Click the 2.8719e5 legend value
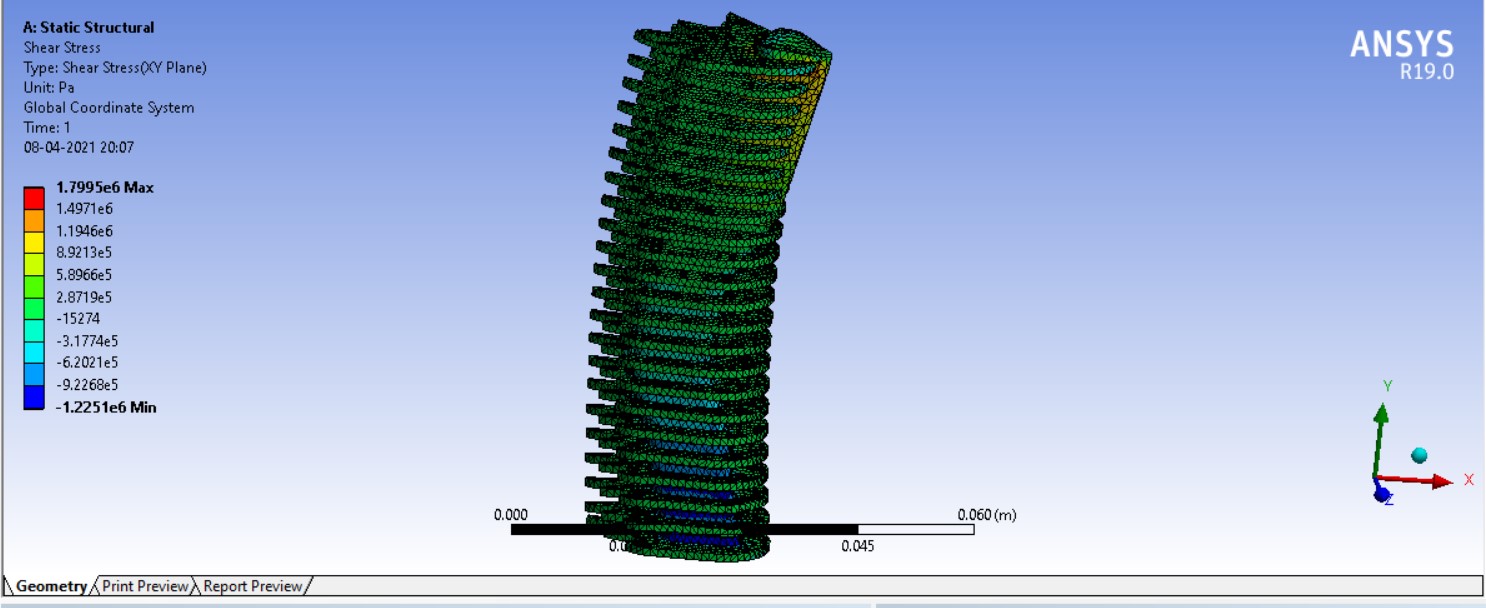Image resolution: width=1486 pixels, height=608 pixels. pyautogui.click(x=84, y=297)
